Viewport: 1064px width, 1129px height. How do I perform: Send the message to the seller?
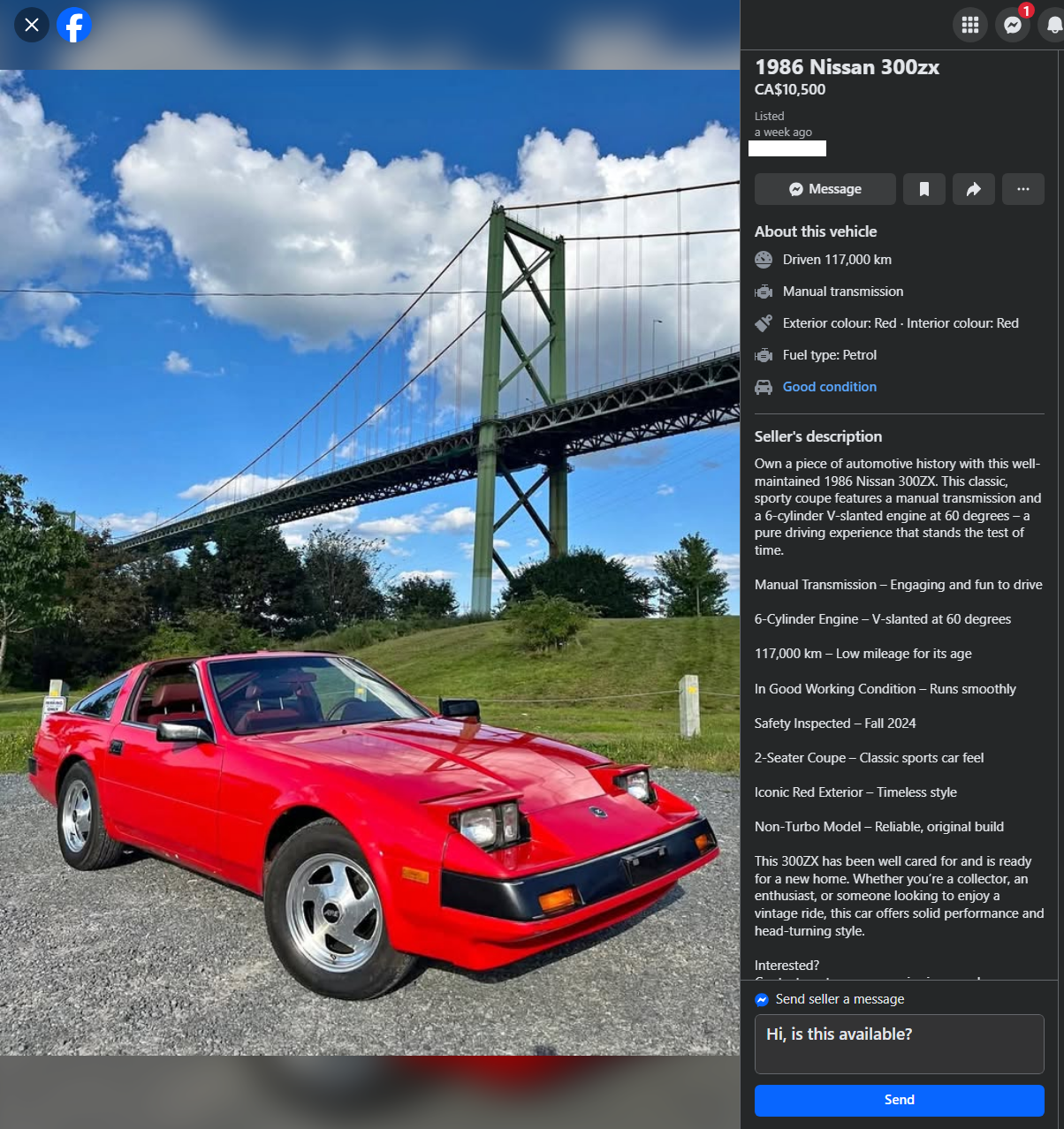(x=900, y=1100)
